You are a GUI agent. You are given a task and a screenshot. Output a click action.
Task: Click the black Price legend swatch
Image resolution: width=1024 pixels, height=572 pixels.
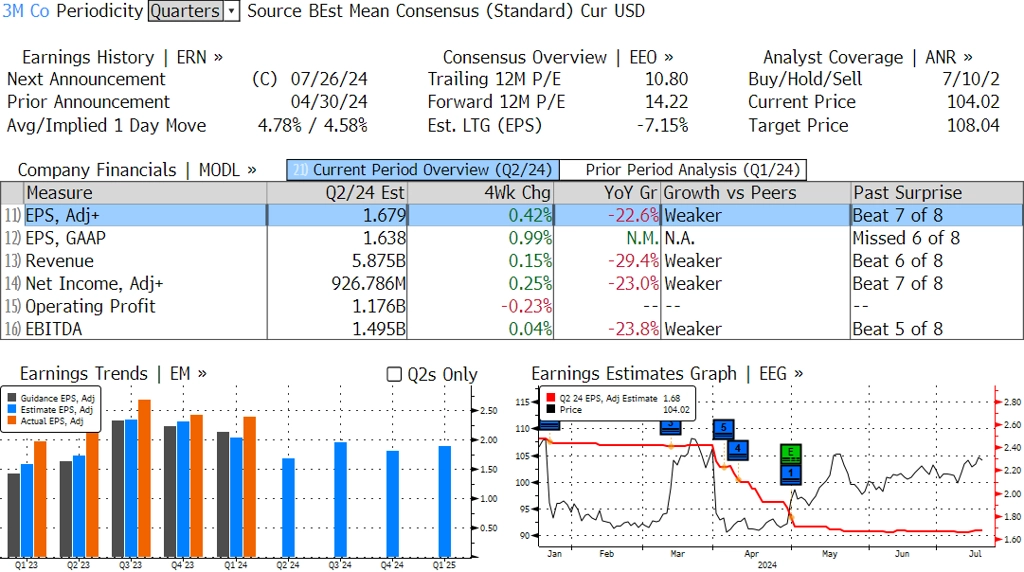click(x=551, y=409)
